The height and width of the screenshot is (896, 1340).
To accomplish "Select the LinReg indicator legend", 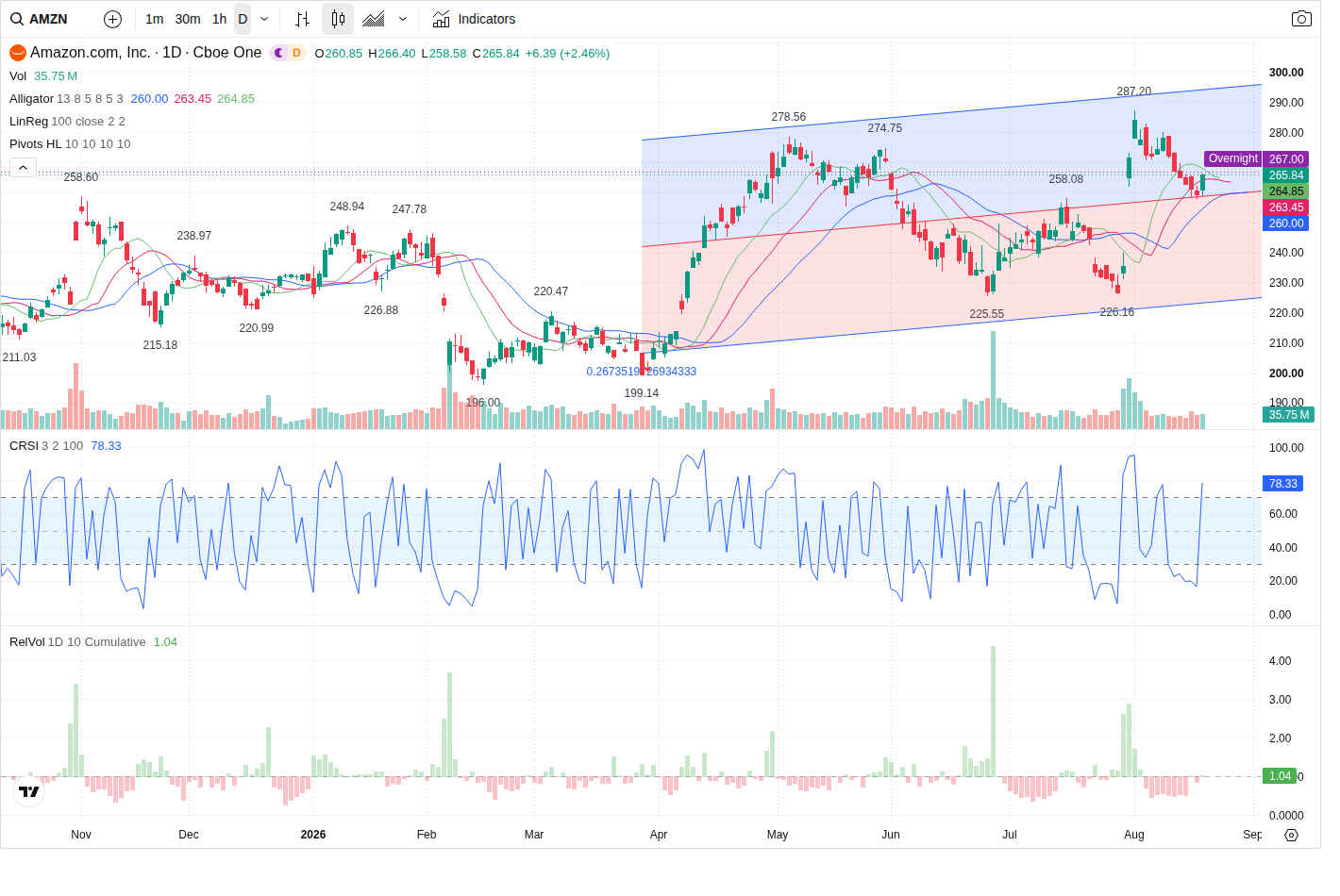I will pos(28,122).
